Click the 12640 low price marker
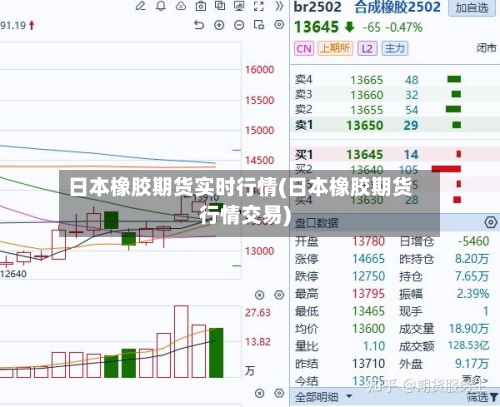Viewport: 500px width, 407px height. 13,274
